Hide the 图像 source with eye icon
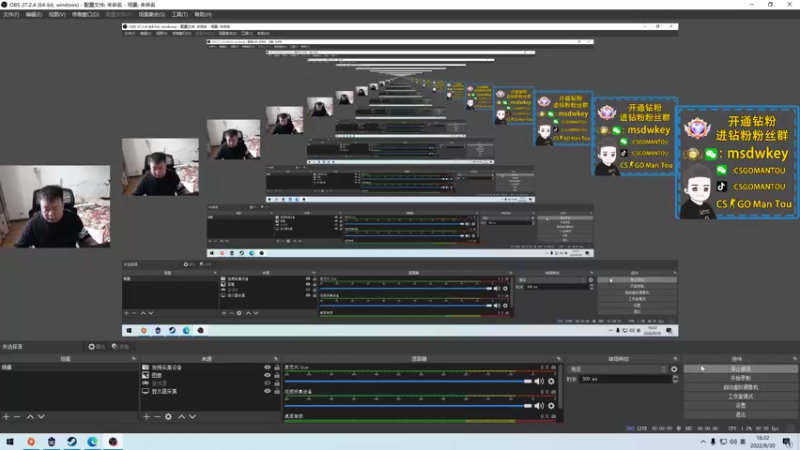The width and height of the screenshot is (800, 450). (267, 375)
